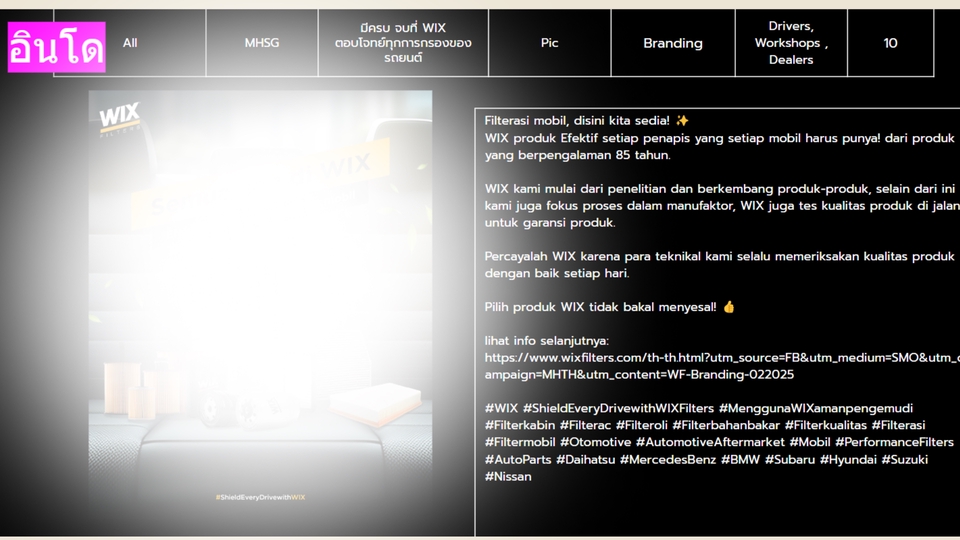Click the '#AutoParts' hashtag

coord(518,460)
